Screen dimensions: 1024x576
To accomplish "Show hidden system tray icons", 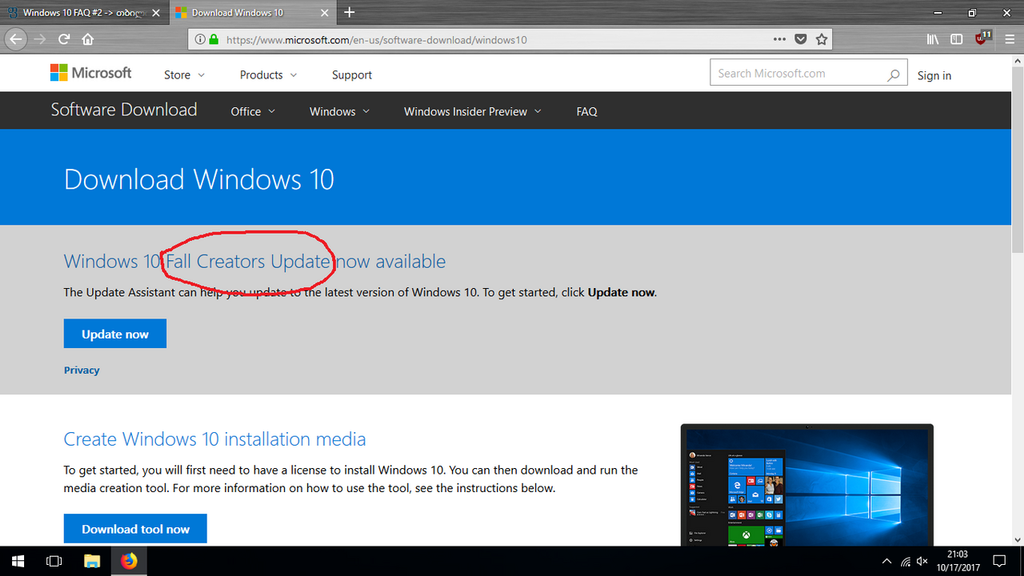I will click(x=886, y=561).
